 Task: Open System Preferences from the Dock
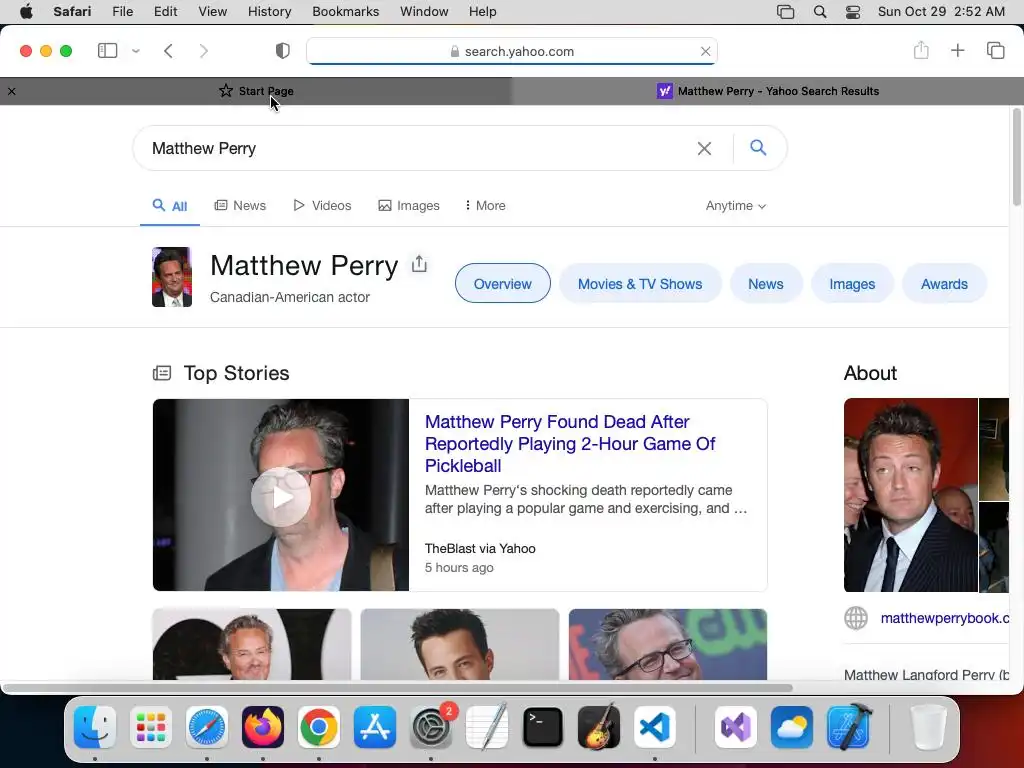(x=431, y=727)
